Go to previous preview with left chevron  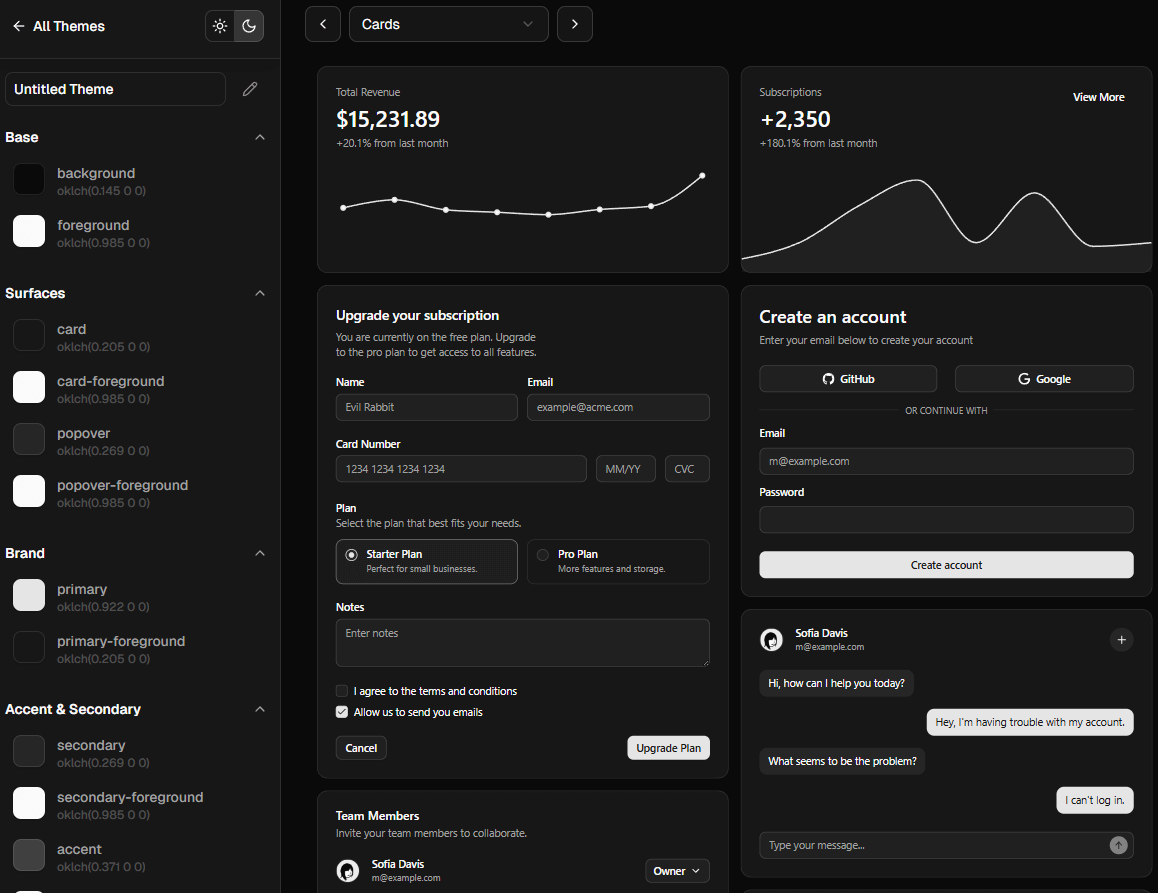(323, 24)
